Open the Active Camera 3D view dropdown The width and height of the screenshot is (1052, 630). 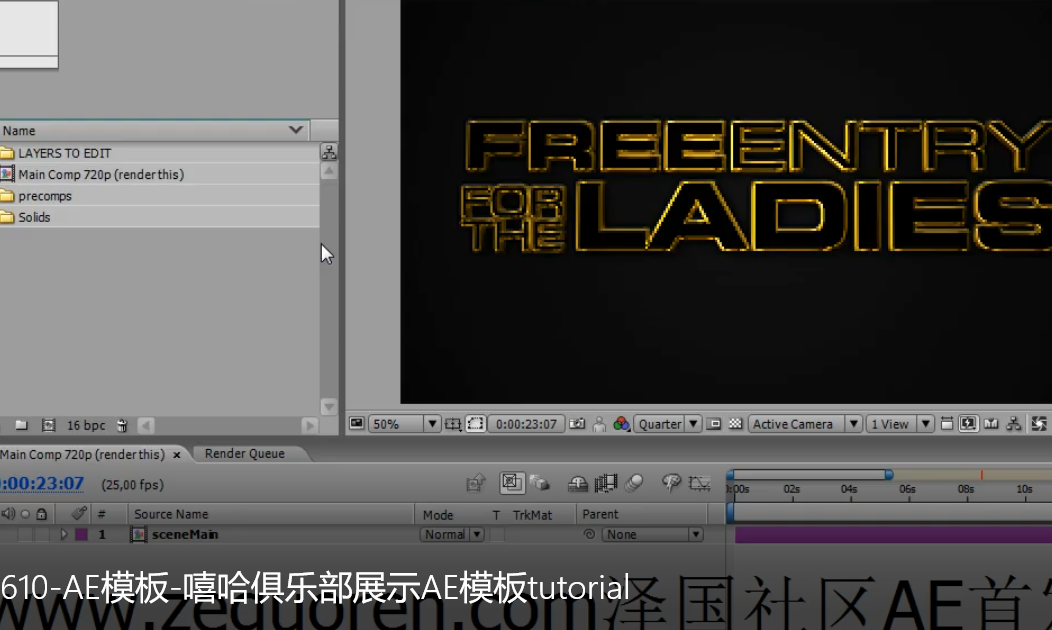(804, 424)
